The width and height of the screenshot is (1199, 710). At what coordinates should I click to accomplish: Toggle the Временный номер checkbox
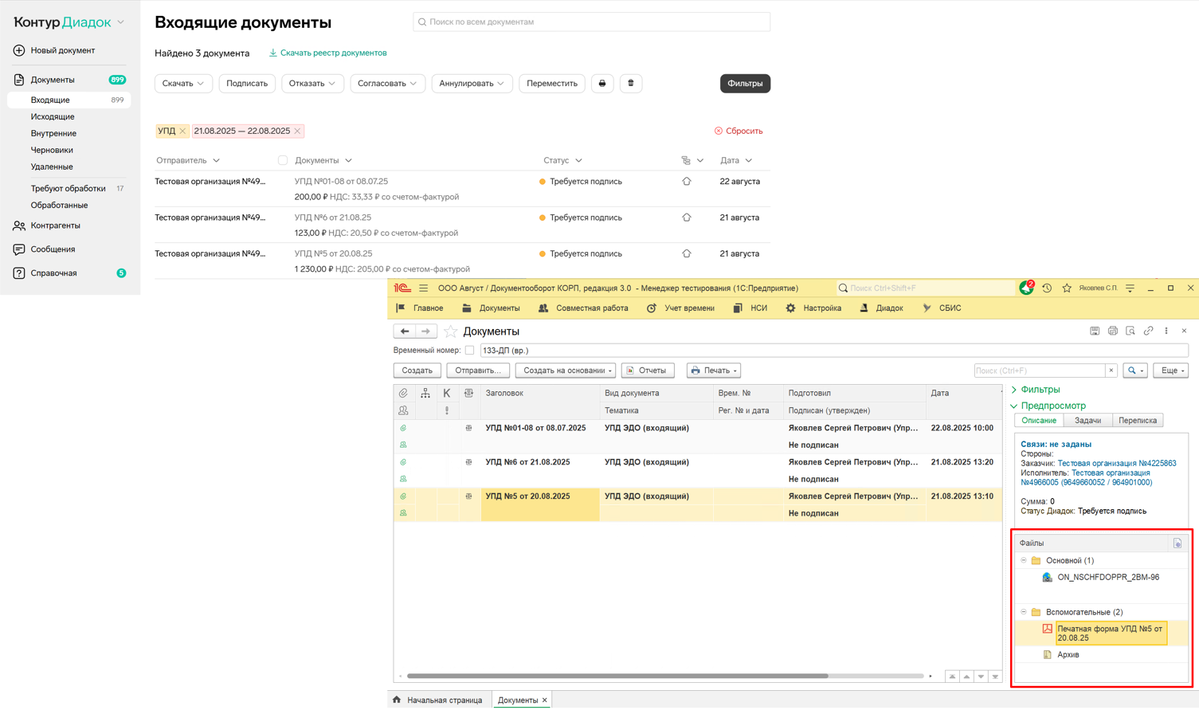[x=469, y=351]
